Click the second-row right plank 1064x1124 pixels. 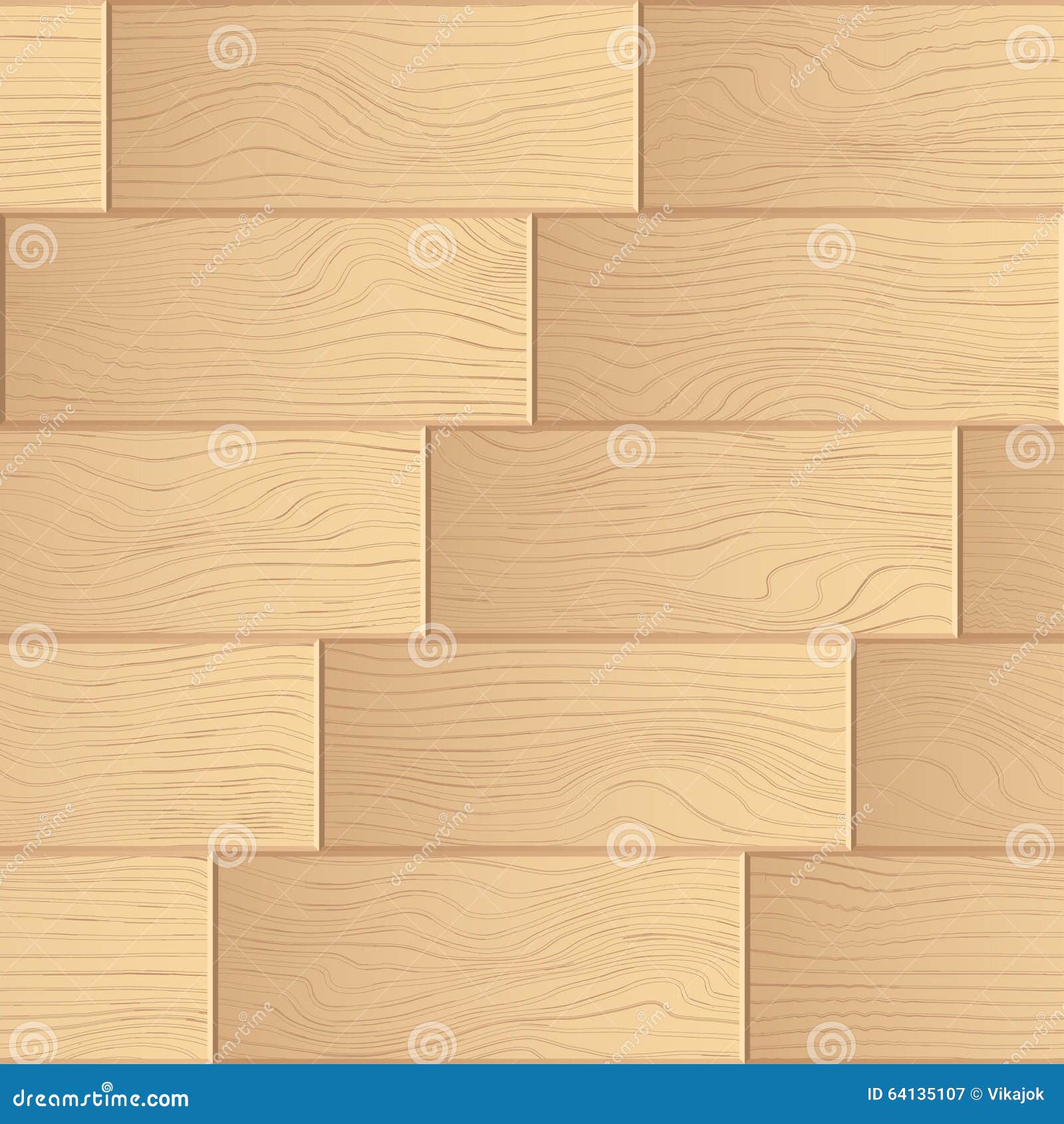(798, 319)
